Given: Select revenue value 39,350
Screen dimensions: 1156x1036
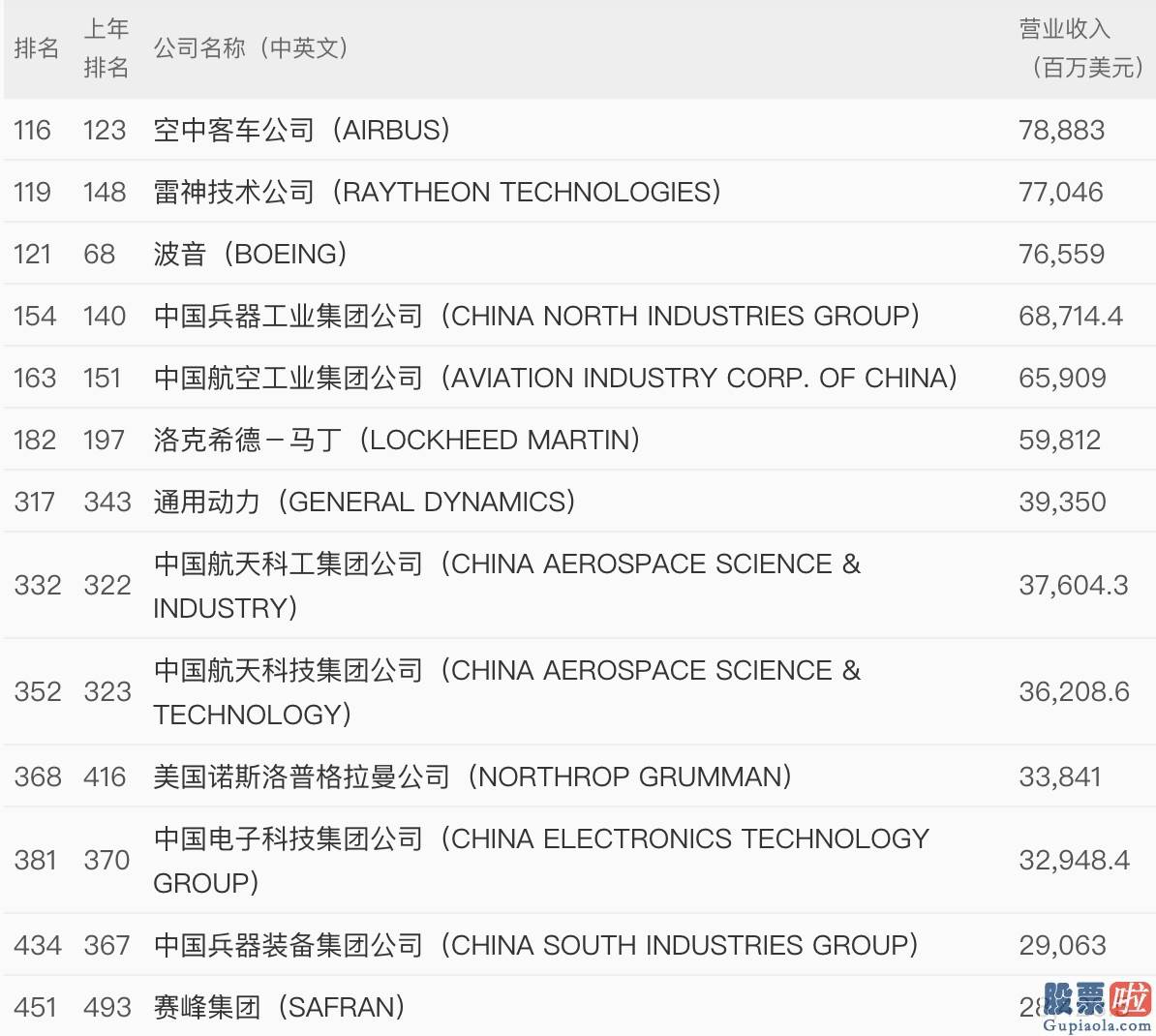Looking at the screenshot, I should (x=1062, y=502).
